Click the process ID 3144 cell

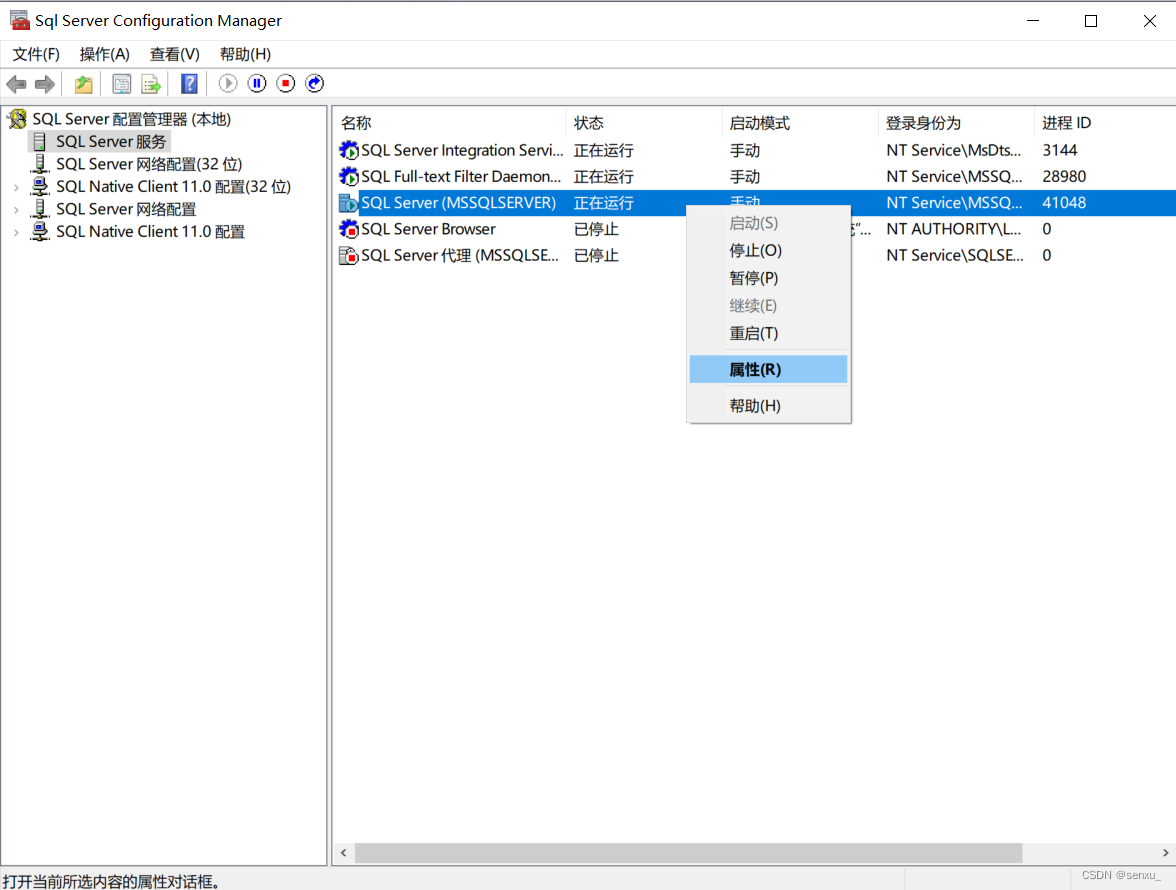pos(1060,151)
